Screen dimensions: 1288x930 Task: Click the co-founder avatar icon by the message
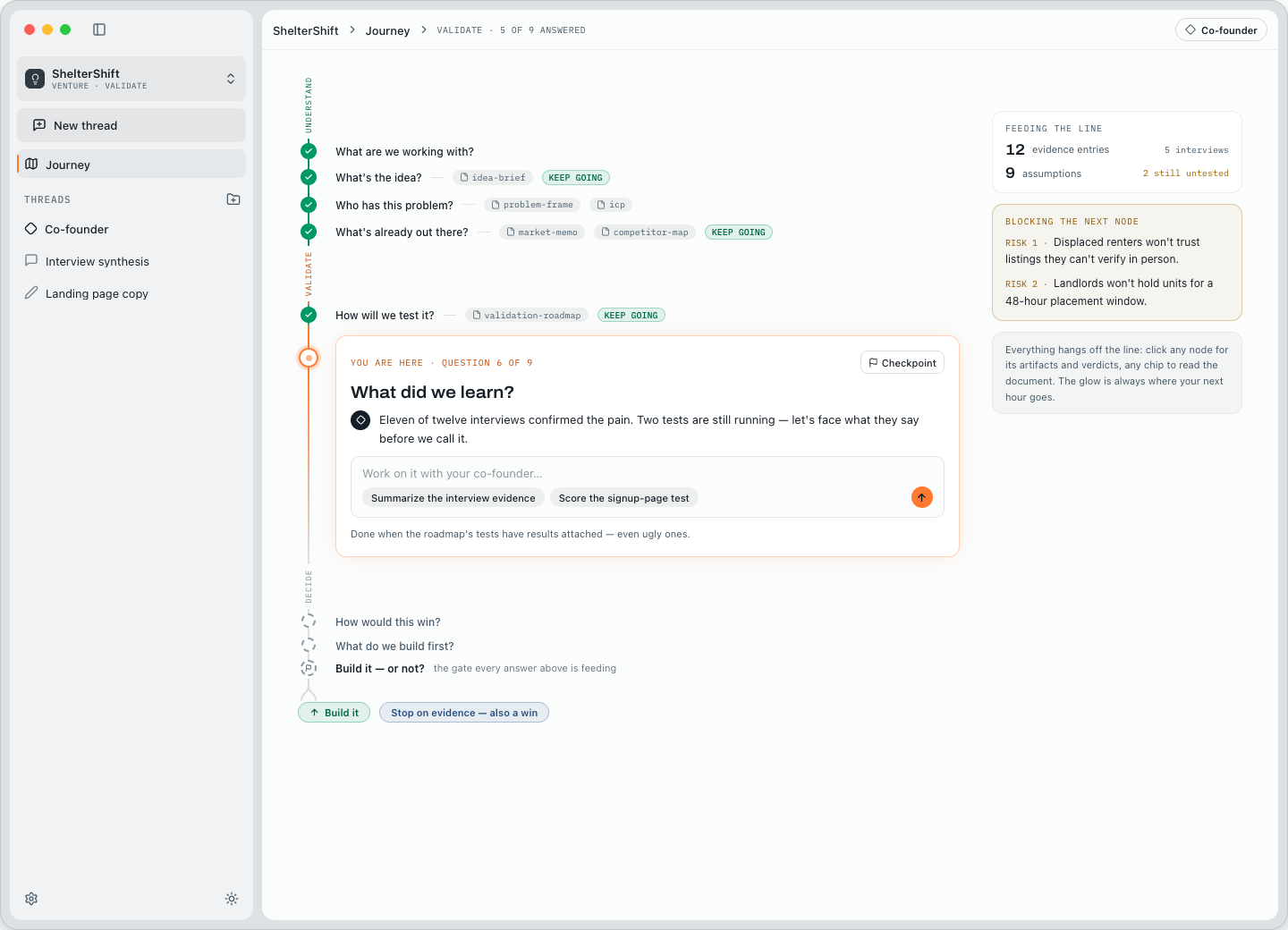click(360, 419)
